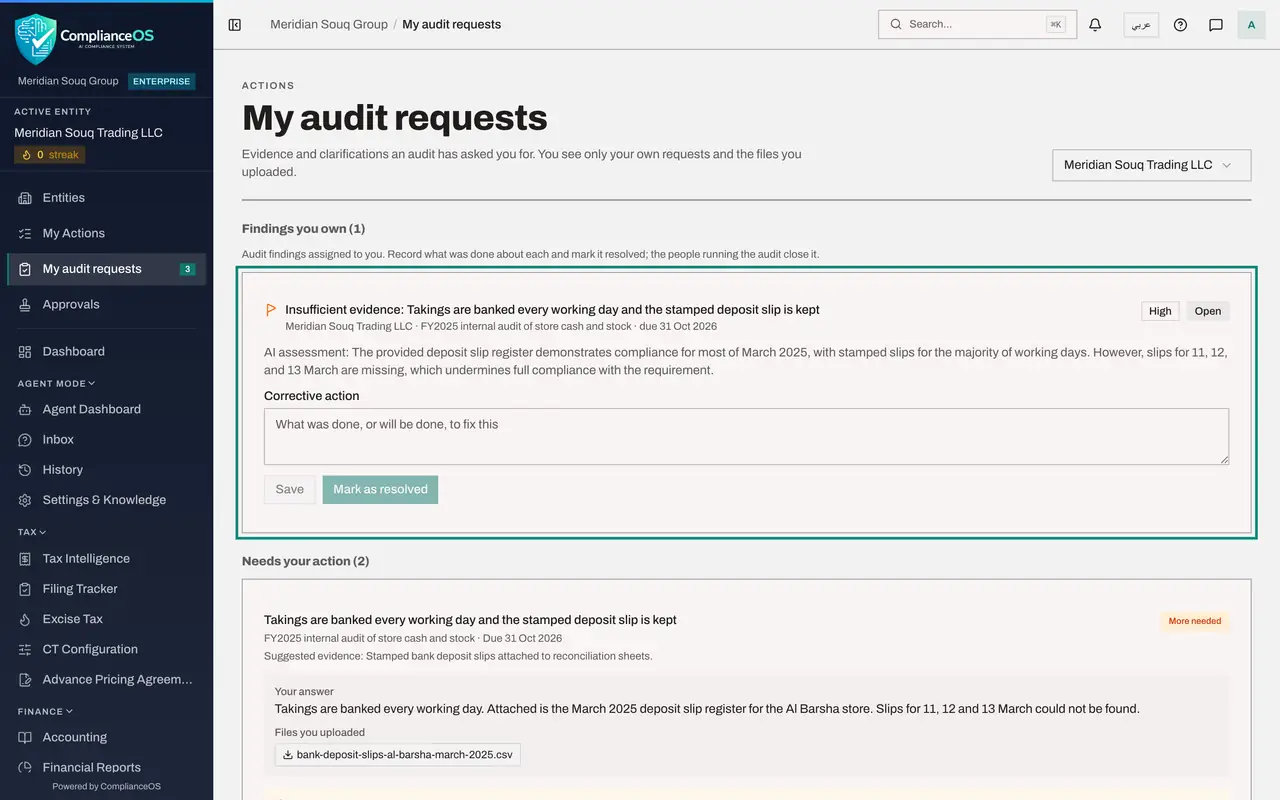Click the History clock icon
The height and width of the screenshot is (800, 1280).
click(25, 469)
